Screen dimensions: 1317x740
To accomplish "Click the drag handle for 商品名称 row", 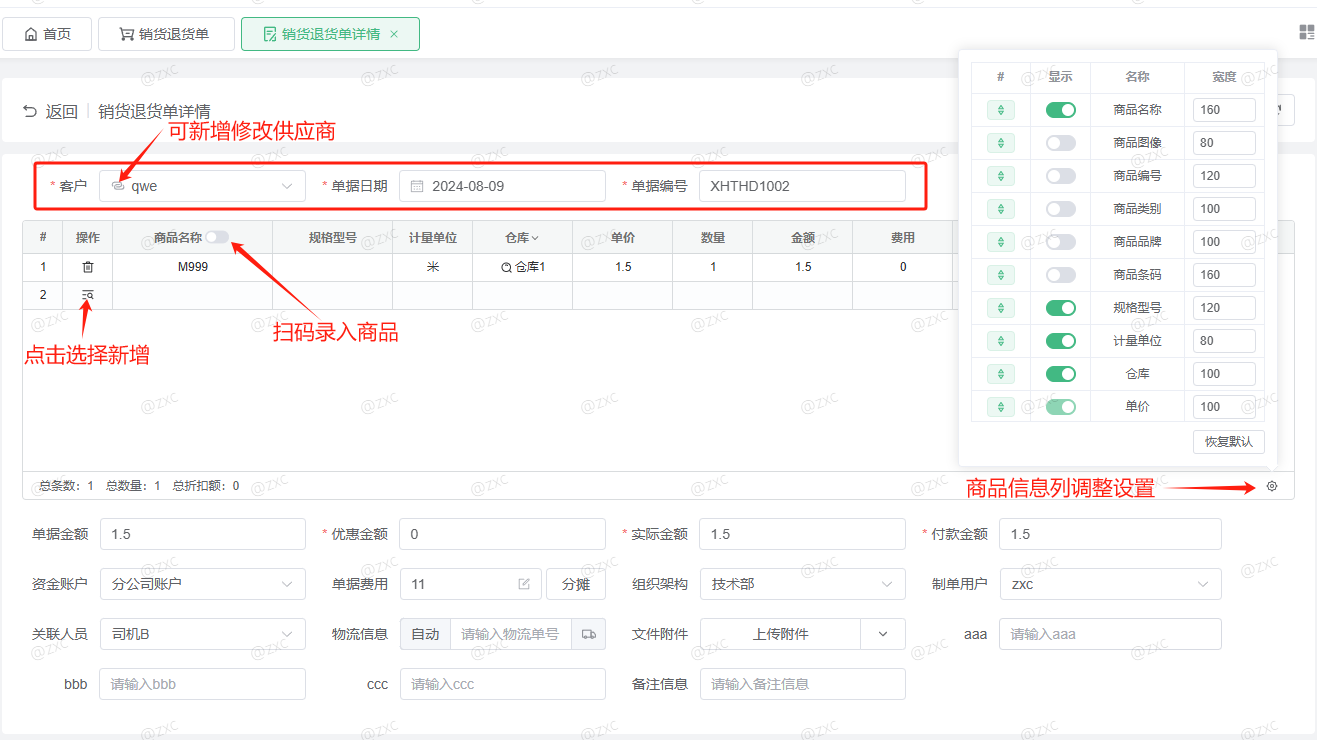I will click(1000, 110).
